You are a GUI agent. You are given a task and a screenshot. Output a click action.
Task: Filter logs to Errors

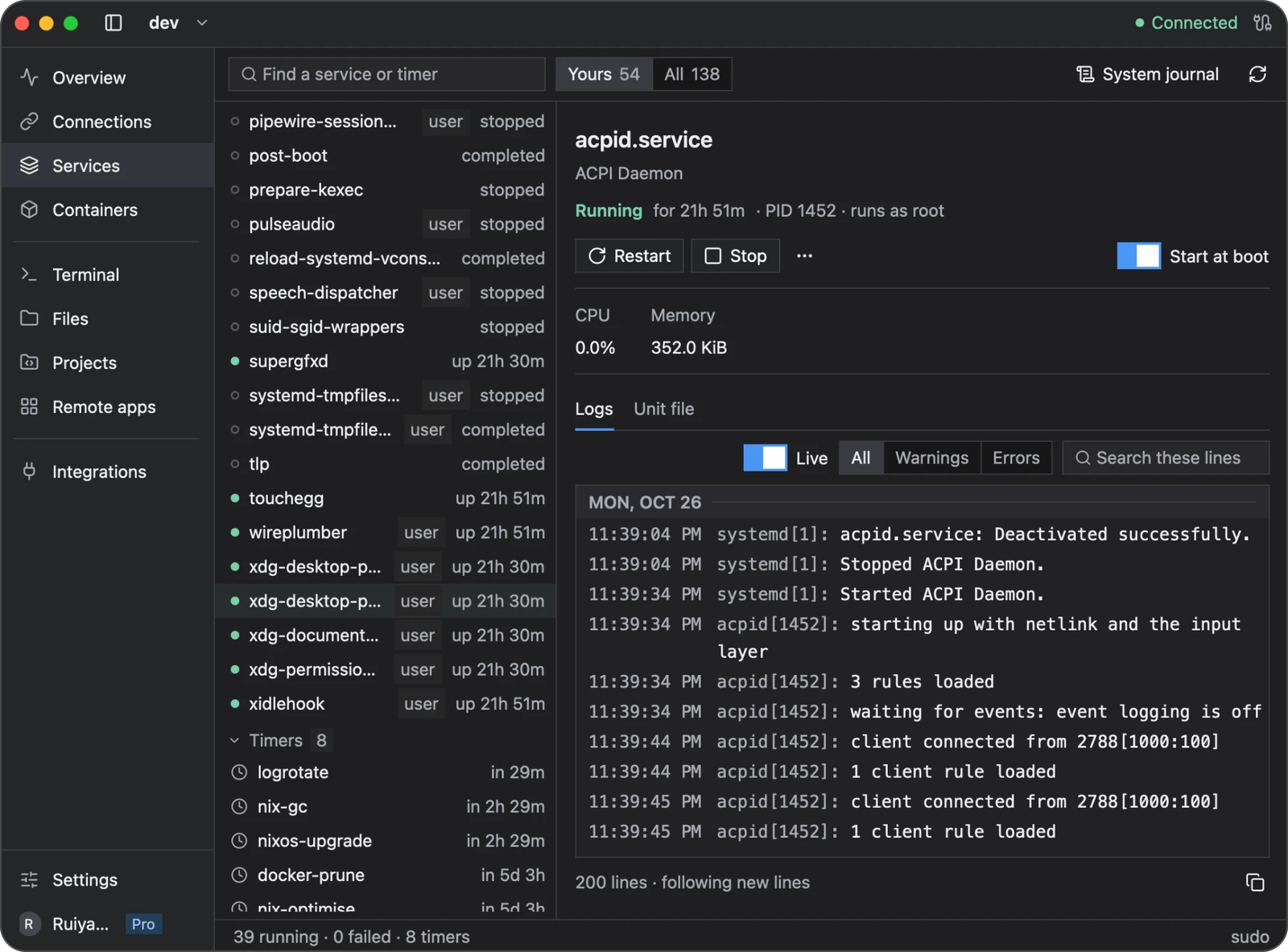1016,457
